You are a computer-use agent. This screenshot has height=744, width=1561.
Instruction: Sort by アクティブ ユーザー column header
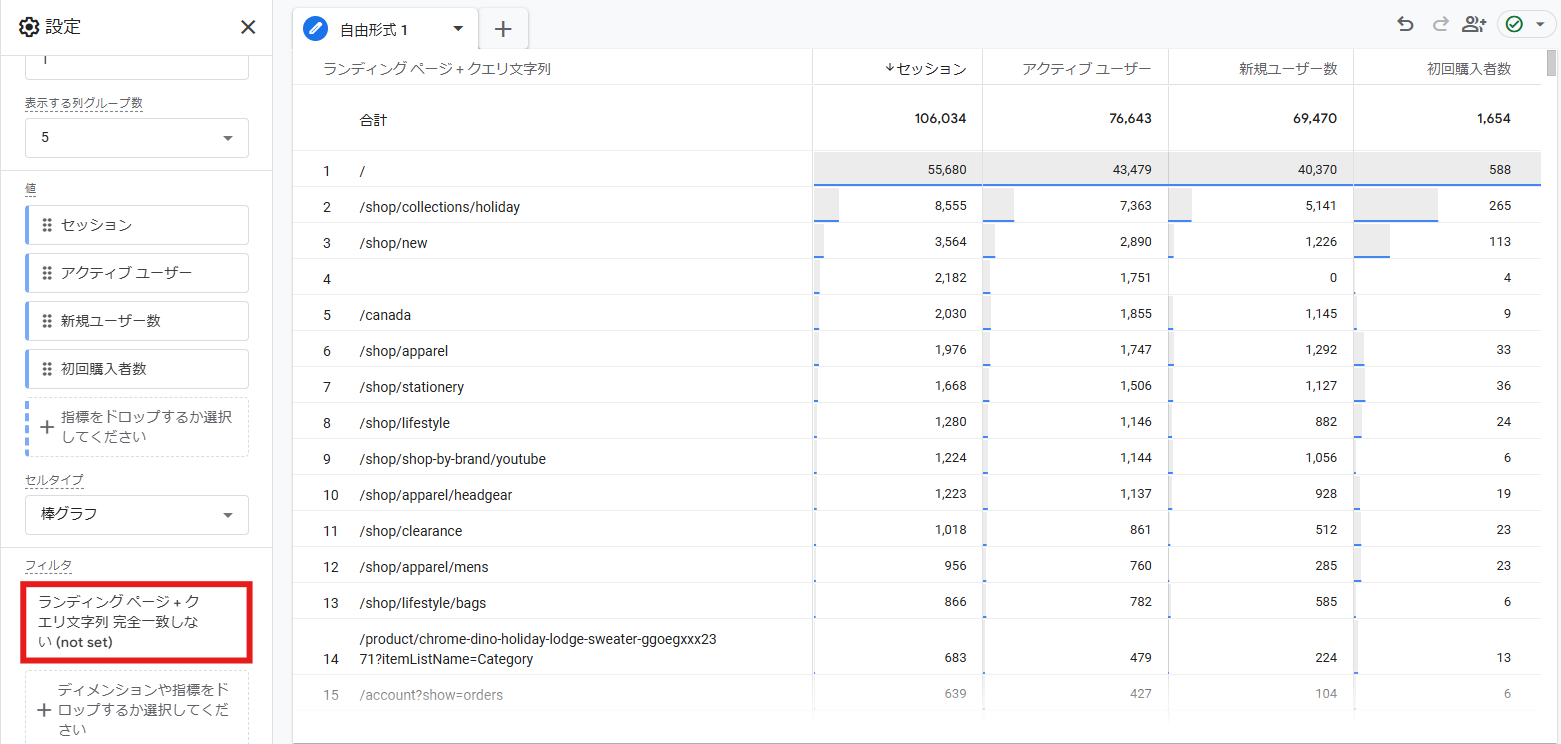coord(1086,69)
